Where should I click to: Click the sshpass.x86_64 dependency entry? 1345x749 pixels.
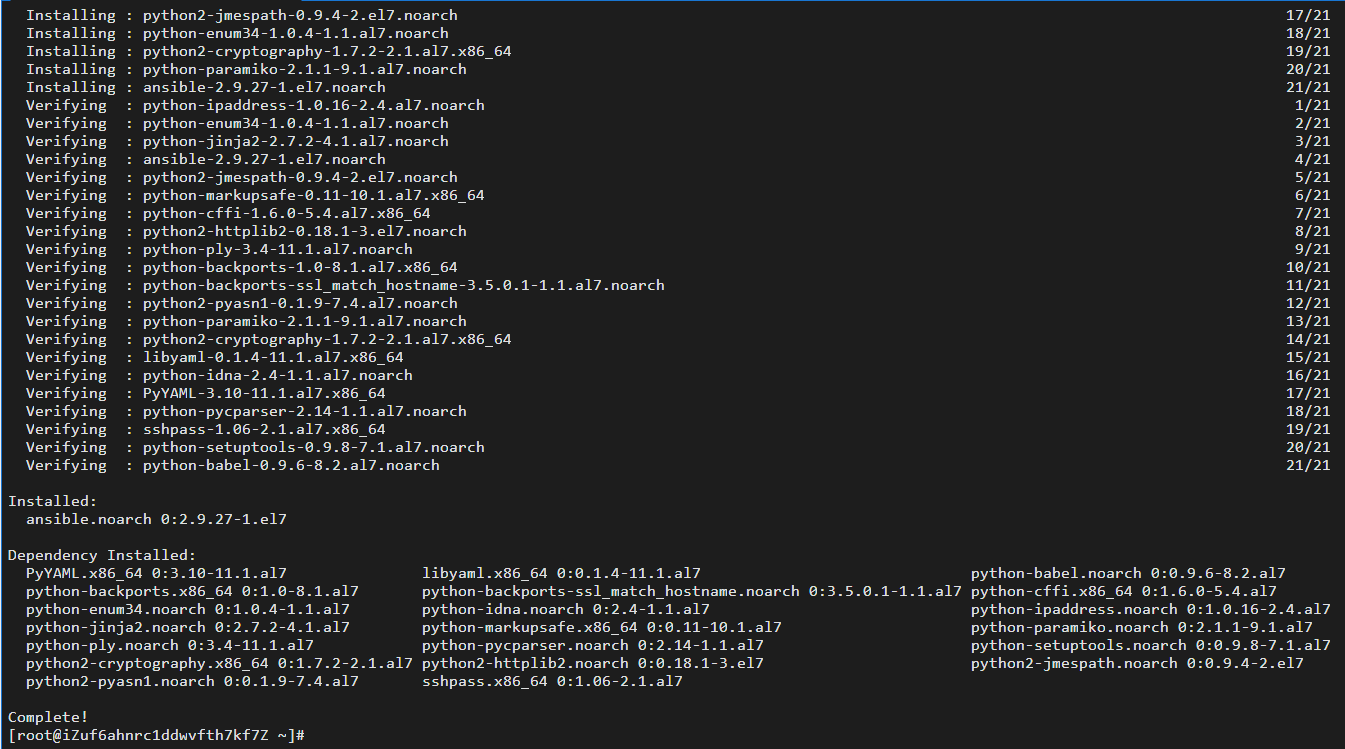click(x=552, y=681)
